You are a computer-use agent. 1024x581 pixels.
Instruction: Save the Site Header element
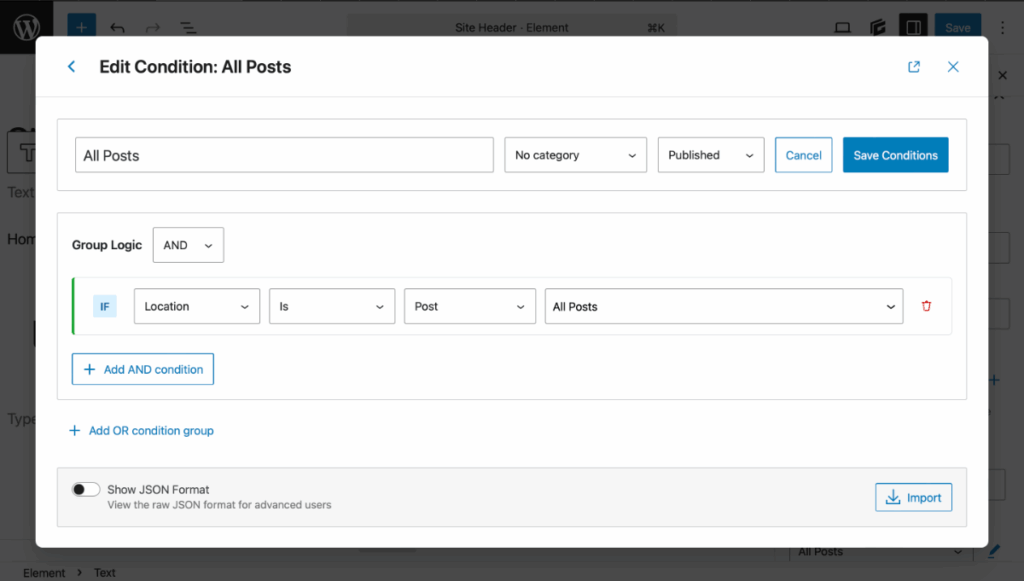pos(957,27)
